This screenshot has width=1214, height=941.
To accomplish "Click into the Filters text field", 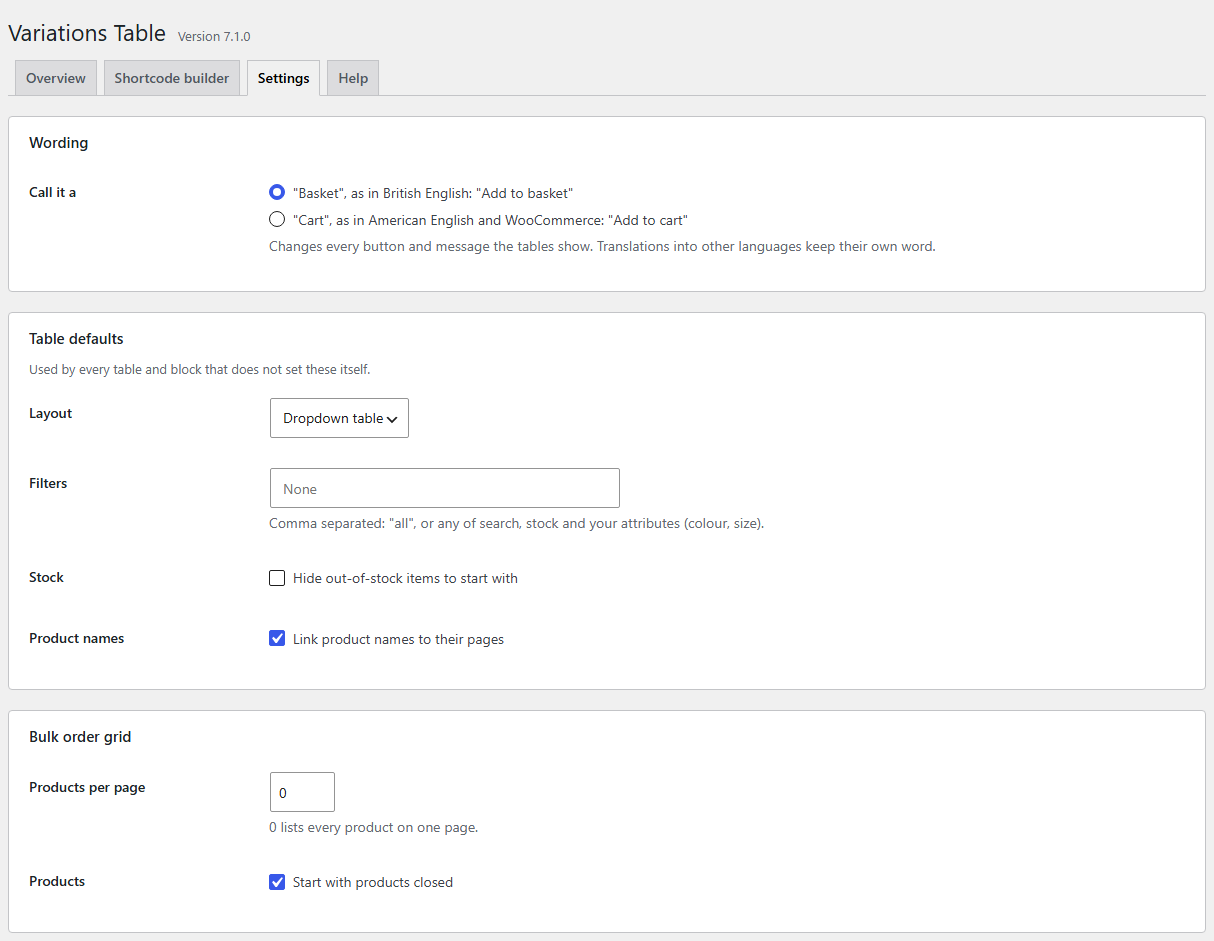I will tap(445, 488).
